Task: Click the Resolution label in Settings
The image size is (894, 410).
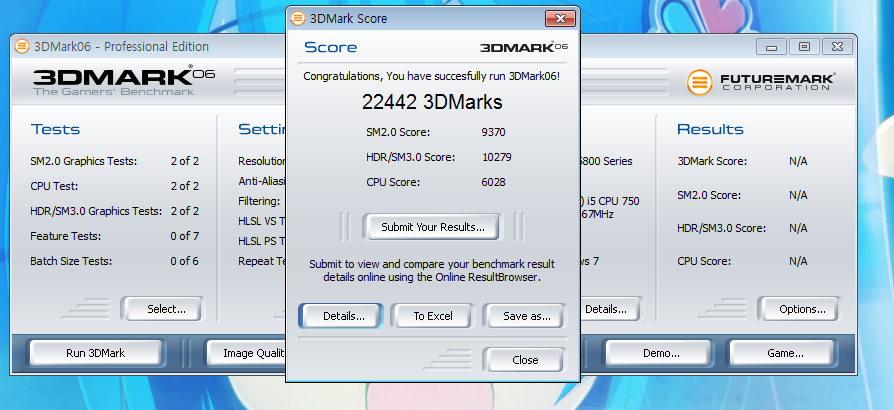Action: tap(262, 161)
